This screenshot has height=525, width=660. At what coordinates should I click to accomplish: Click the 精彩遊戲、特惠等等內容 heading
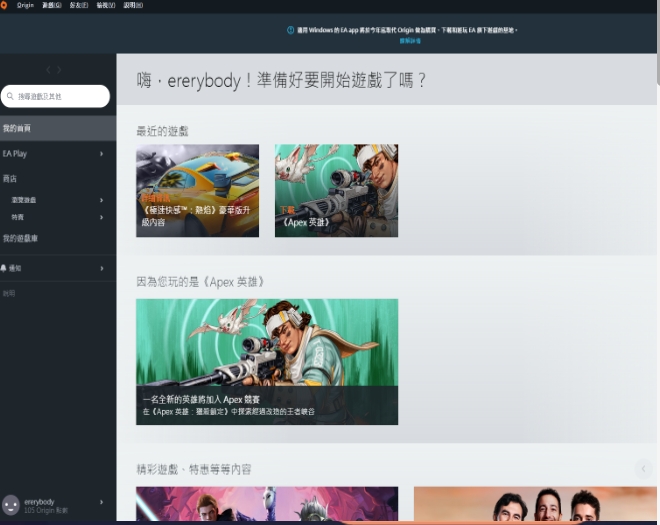[194, 469]
